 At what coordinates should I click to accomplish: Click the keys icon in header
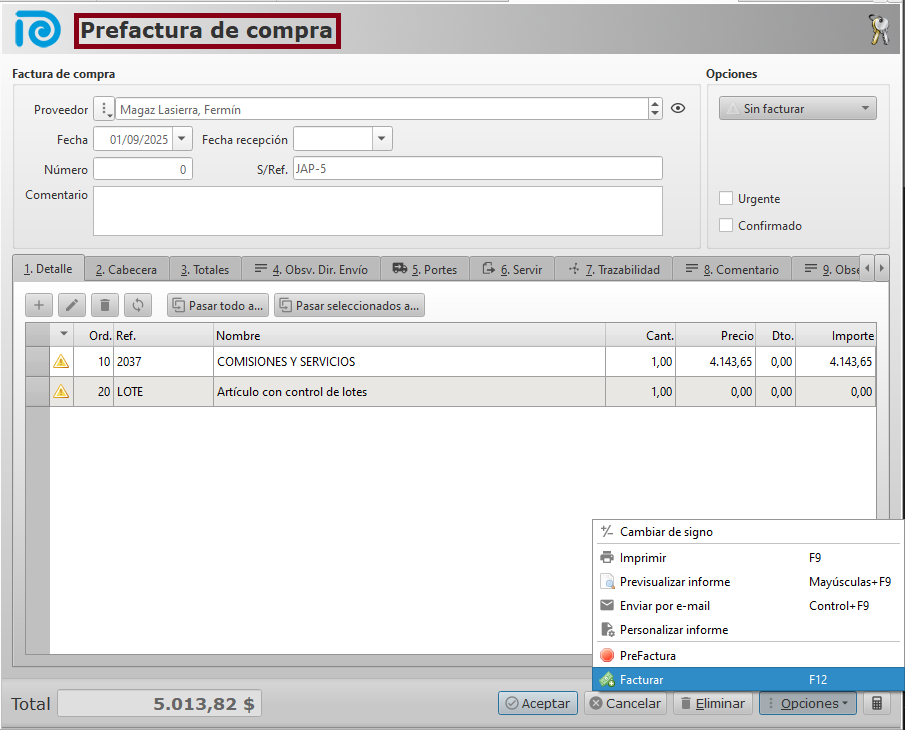878,31
